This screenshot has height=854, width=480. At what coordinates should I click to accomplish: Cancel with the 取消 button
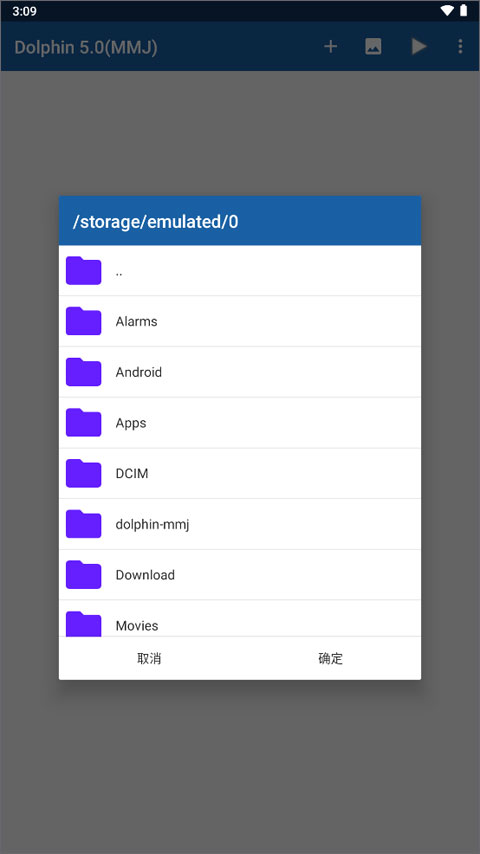click(x=149, y=658)
